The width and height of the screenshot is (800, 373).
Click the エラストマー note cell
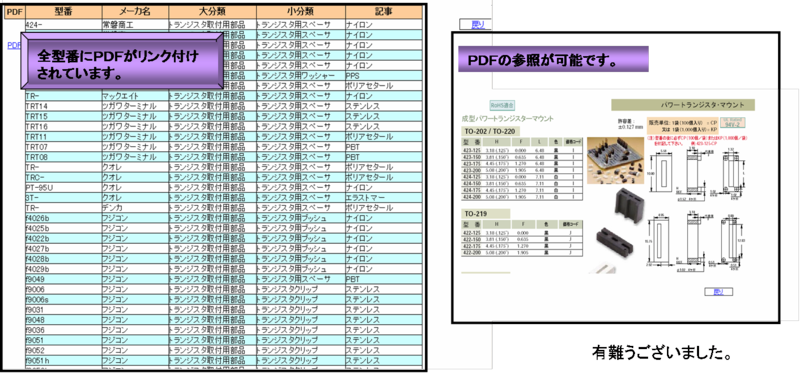click(384, 198)
